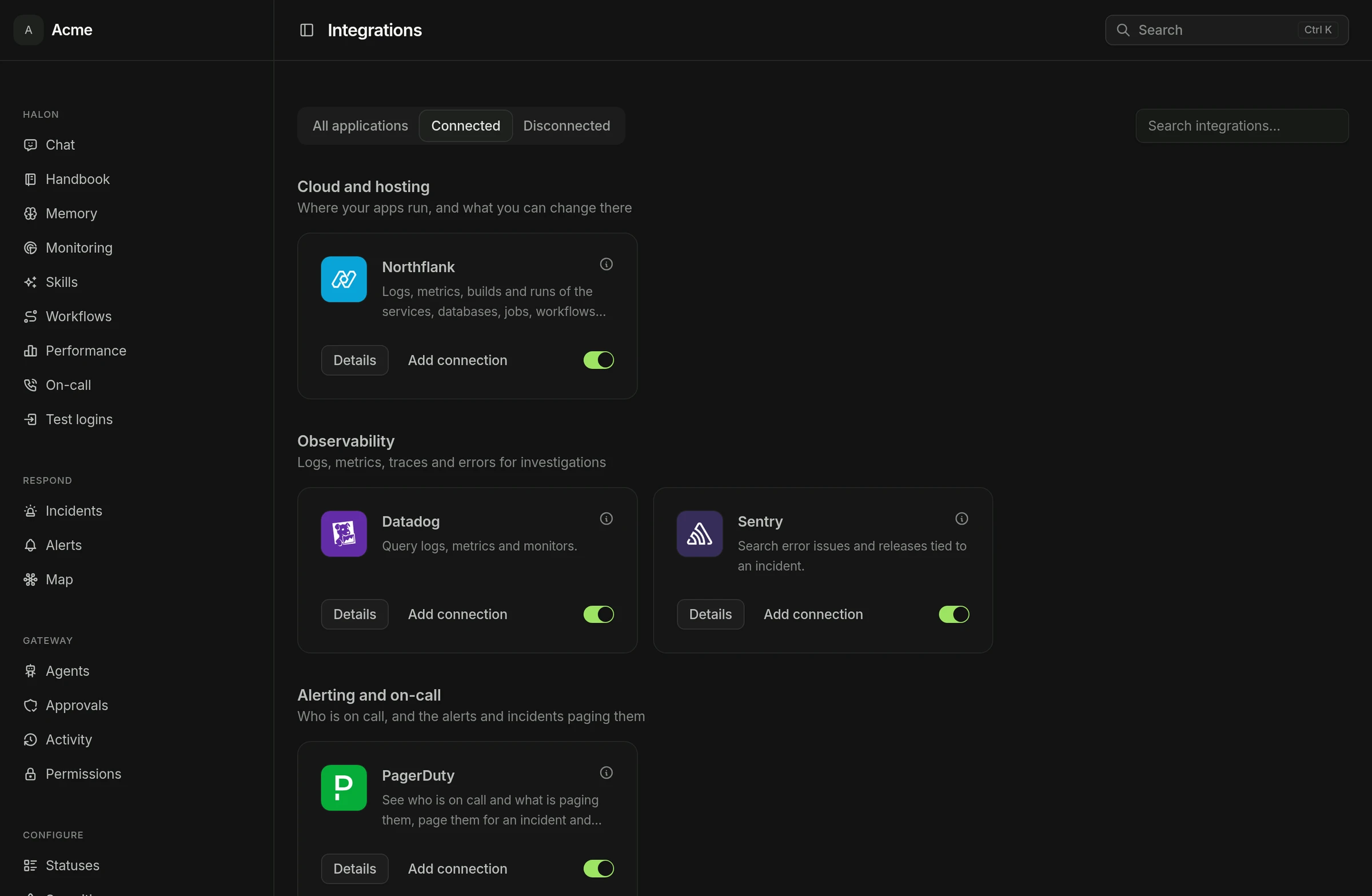
Task: Show info for Northflank integration
Action: coord(606,264)
